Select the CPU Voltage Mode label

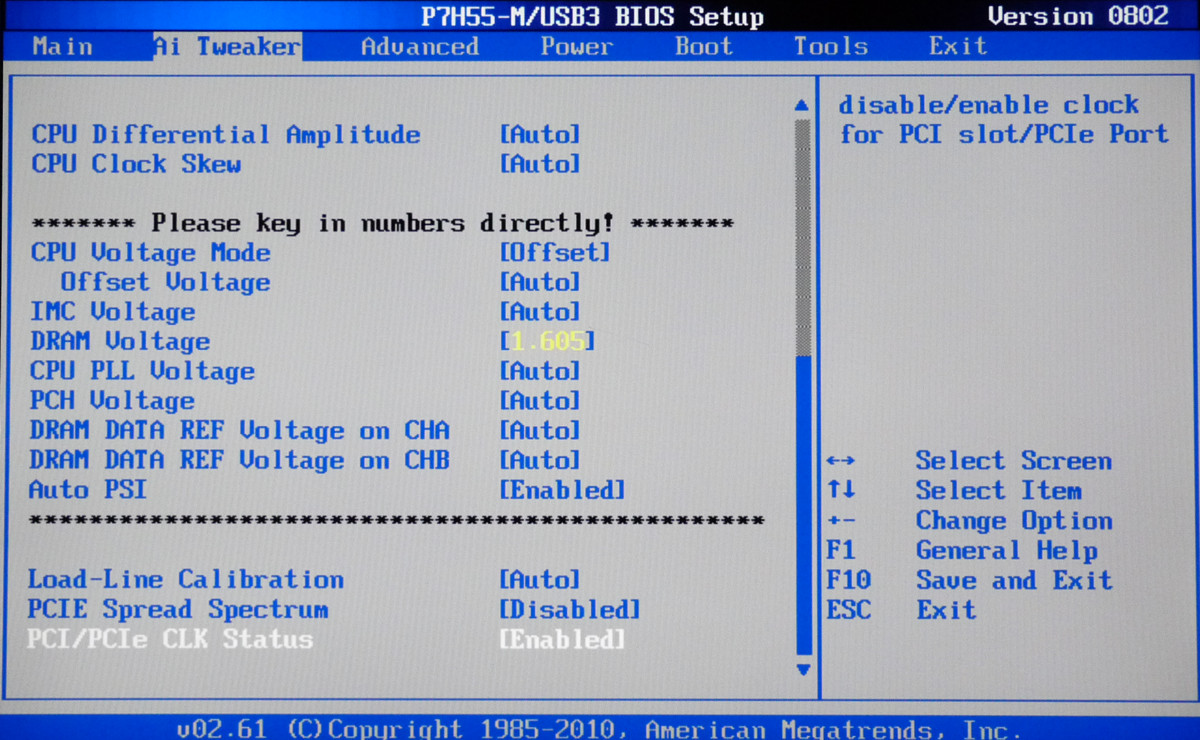(150, 253)
